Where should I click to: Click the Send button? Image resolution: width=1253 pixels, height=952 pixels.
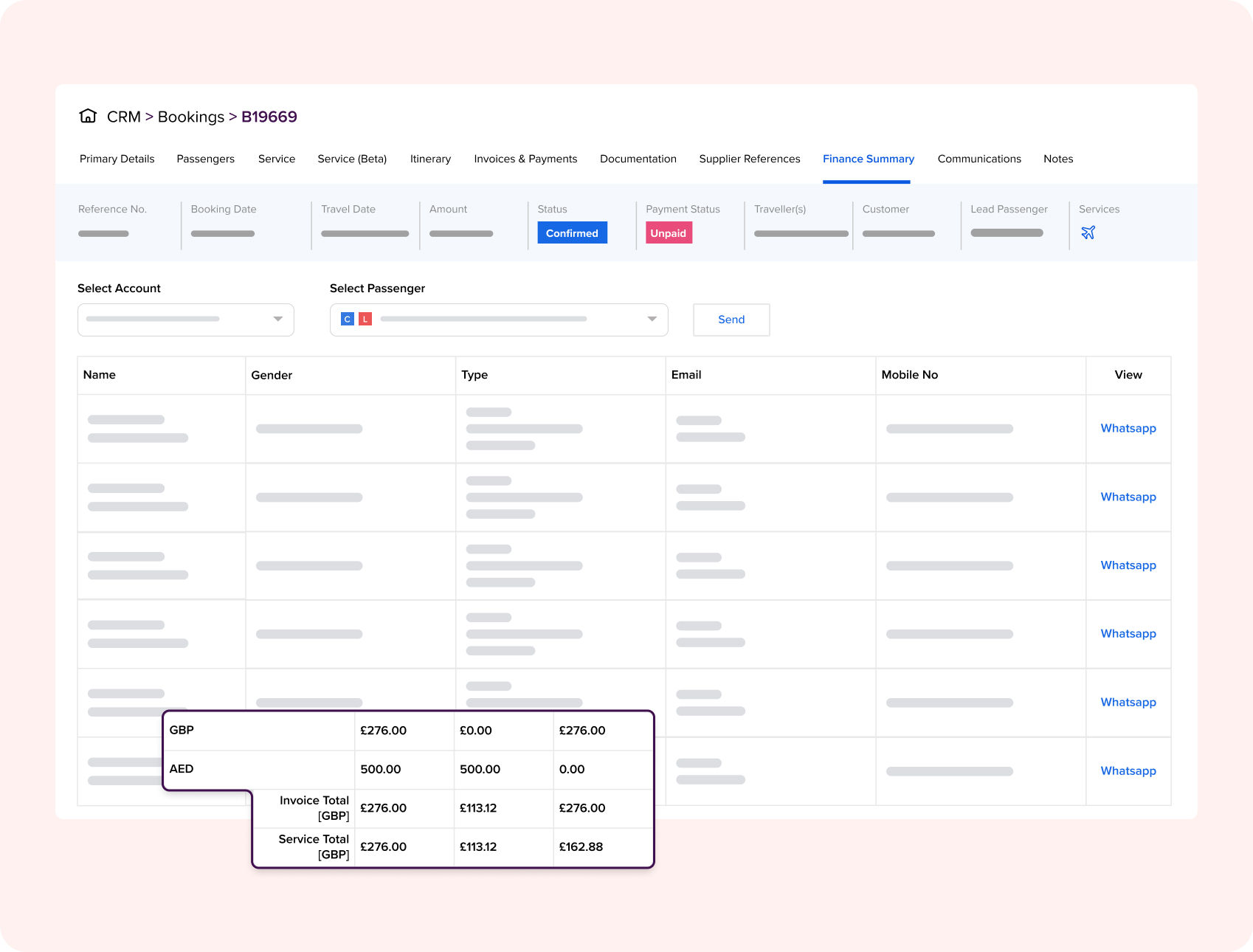click(x=731, y=320)
